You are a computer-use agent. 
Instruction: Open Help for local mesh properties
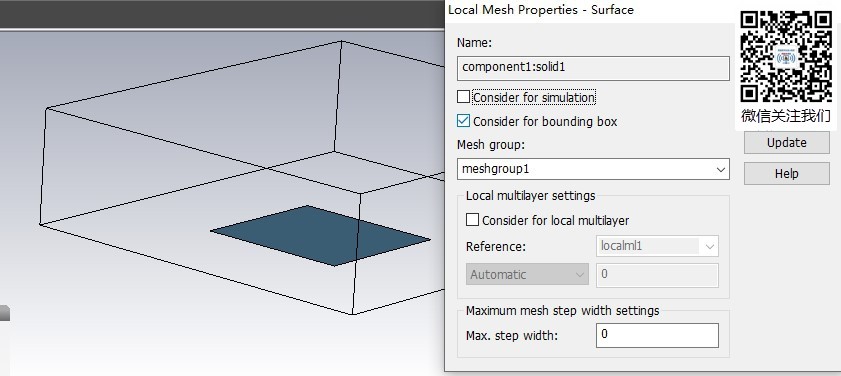click(786, 174)
